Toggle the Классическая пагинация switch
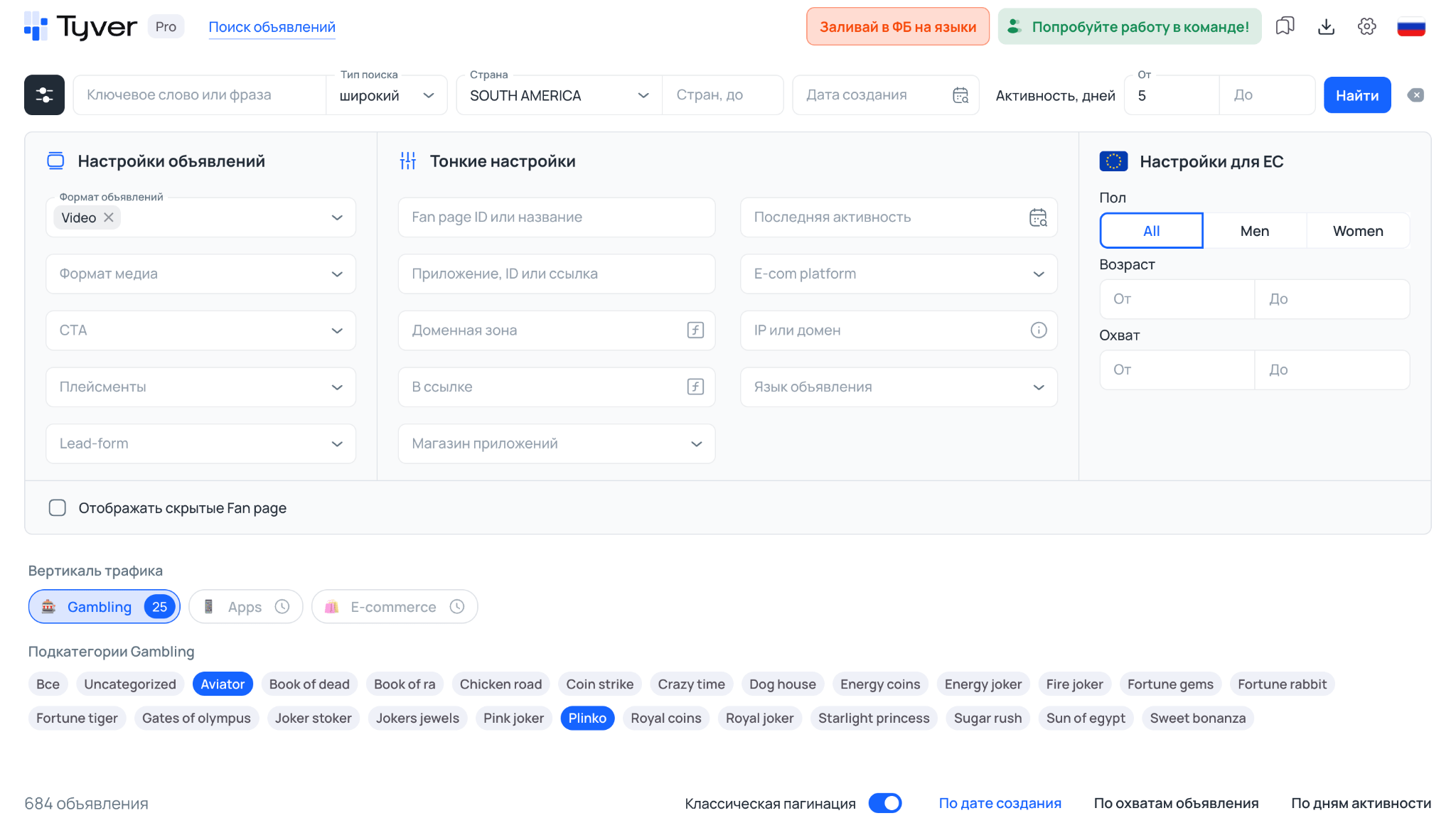This screenshot has height=818, width=1456. (x=884, y=803)
